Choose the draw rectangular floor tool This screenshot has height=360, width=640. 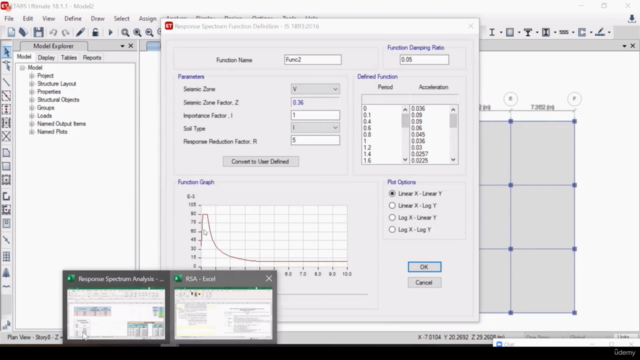[x=7, y=167]
